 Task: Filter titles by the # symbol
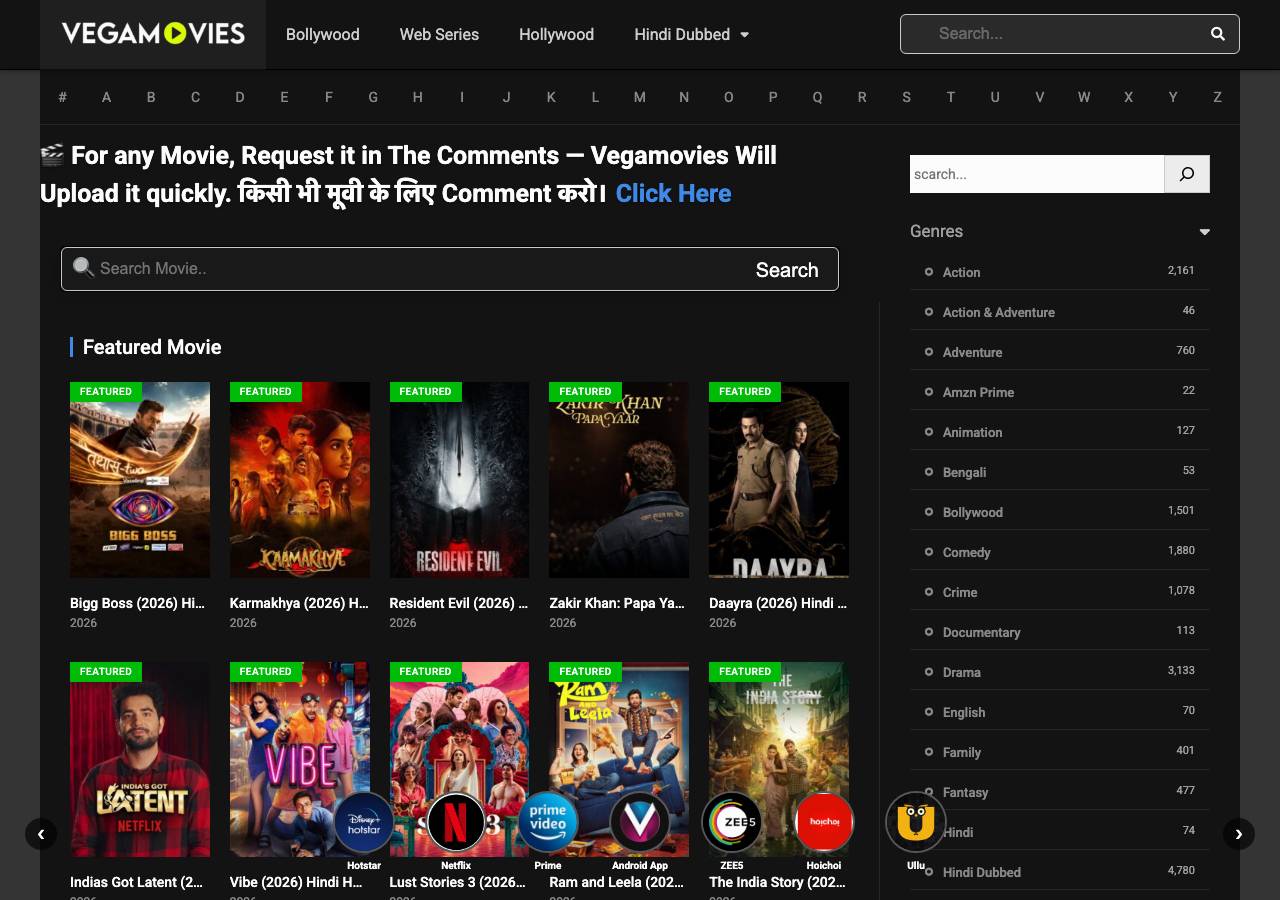point(62,97)
